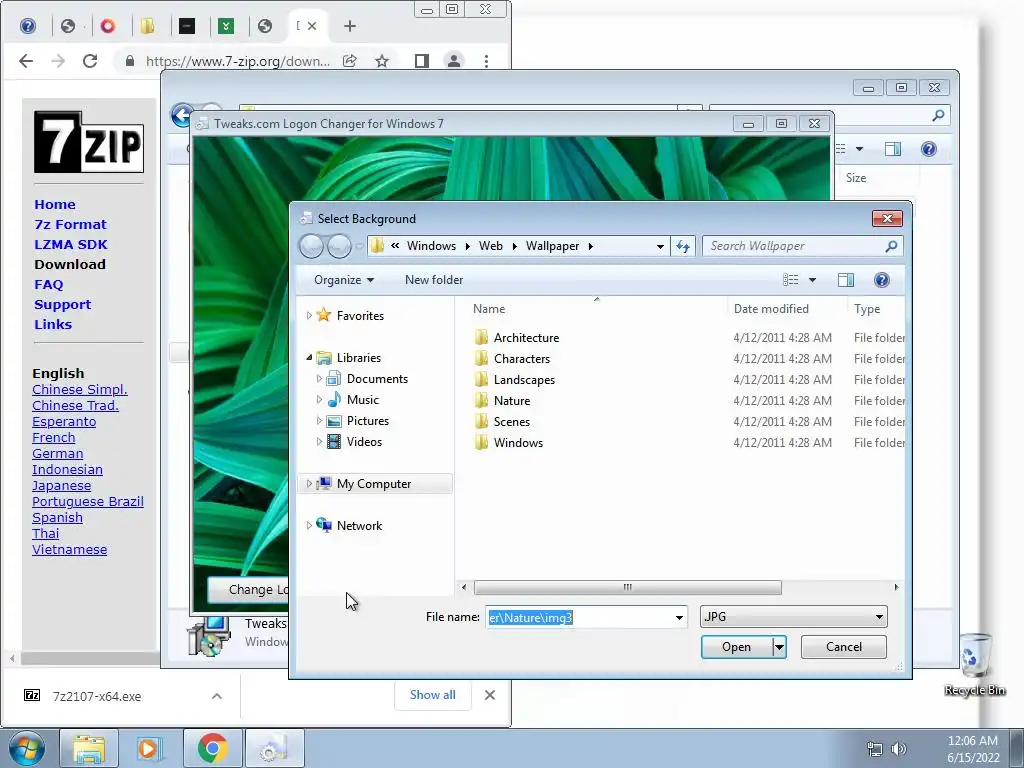Select the Architecture folder icon
The width and height of the screenshot is (1024, 768).
tap(481, 338)
